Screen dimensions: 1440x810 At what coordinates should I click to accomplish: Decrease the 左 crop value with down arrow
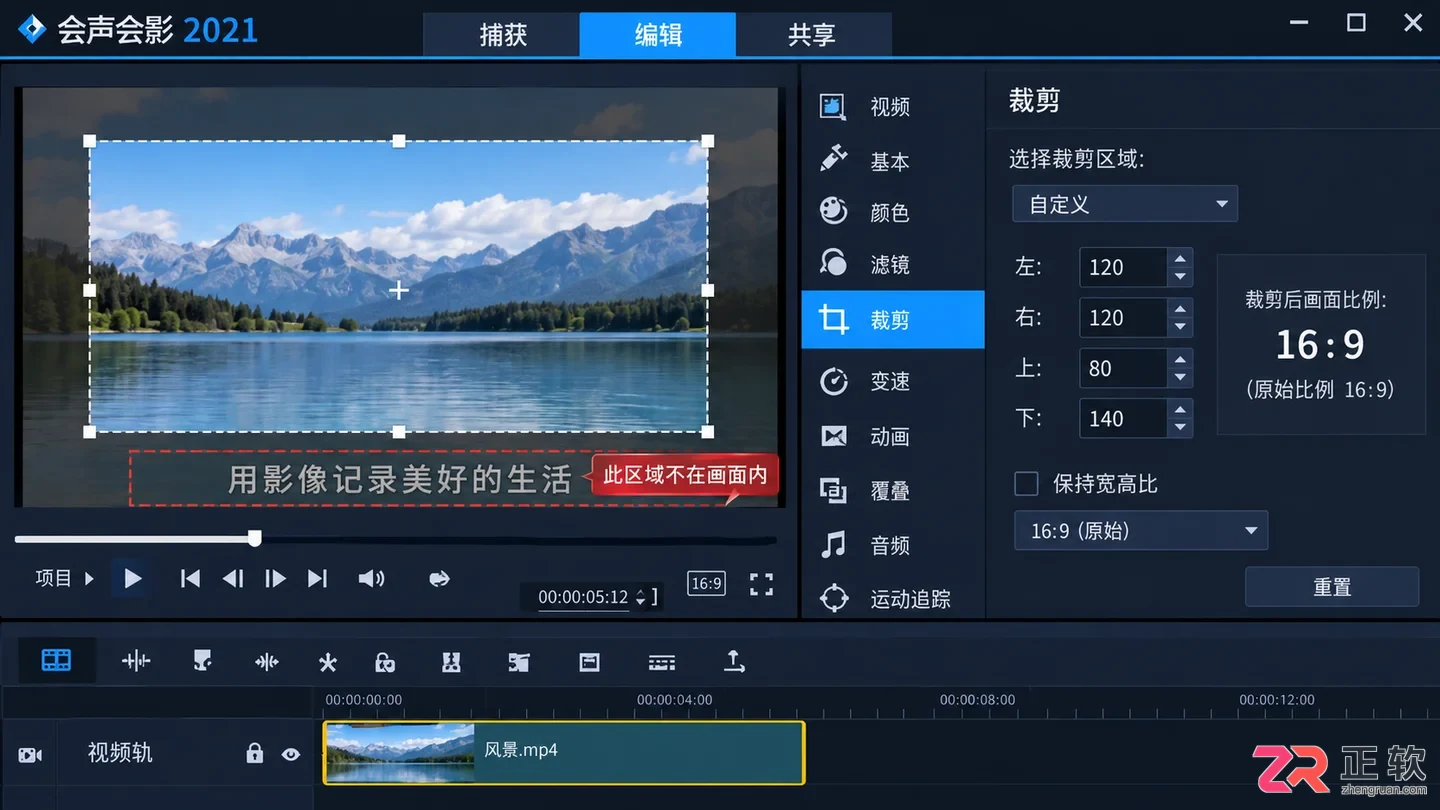click(x=1181, y=277)
